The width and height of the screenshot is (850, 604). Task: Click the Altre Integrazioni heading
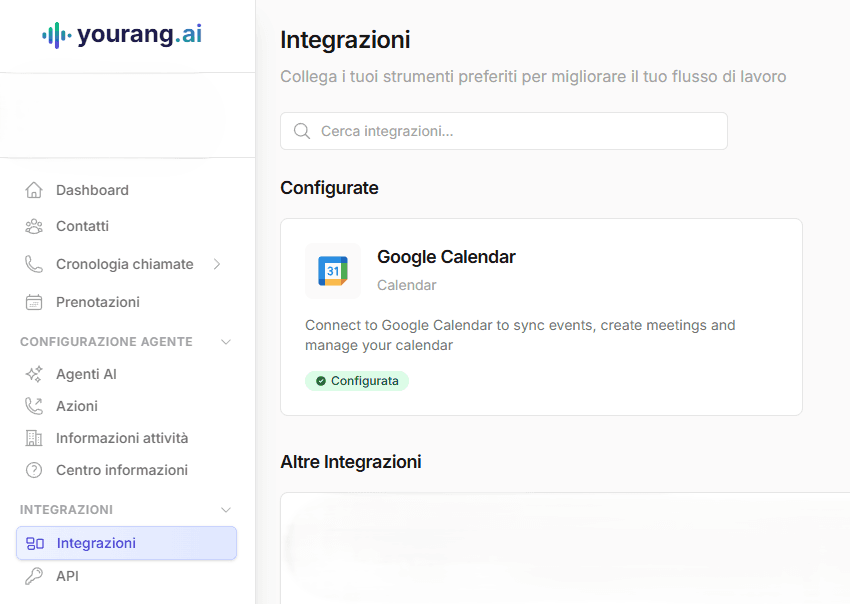351,462
